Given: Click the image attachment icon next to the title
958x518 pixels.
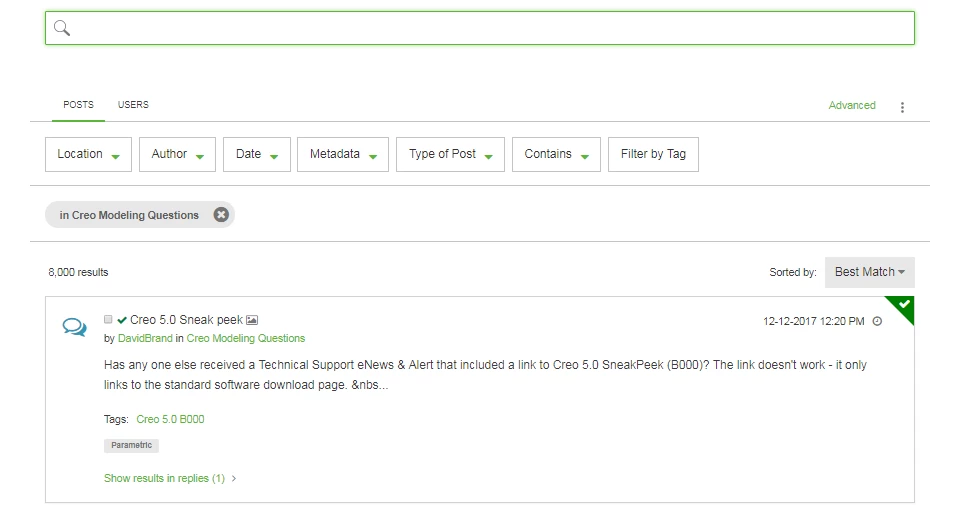Looking at the screenshot, I should point(252,320).
